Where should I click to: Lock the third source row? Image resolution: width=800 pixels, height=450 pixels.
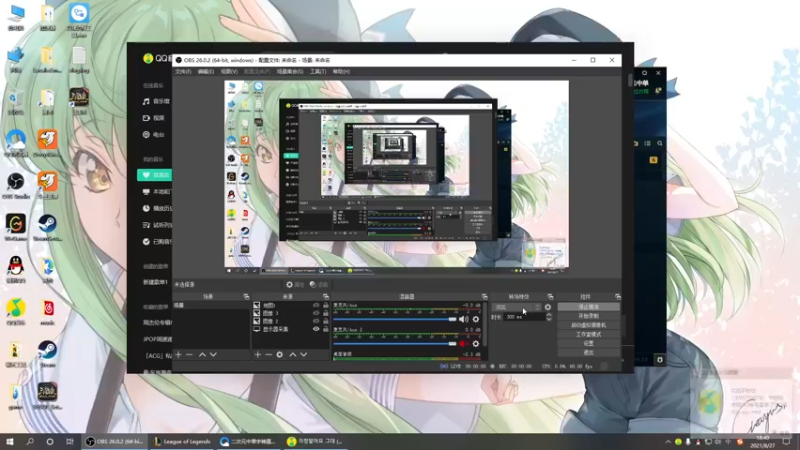pyautogui.click(x=326, y=321)
